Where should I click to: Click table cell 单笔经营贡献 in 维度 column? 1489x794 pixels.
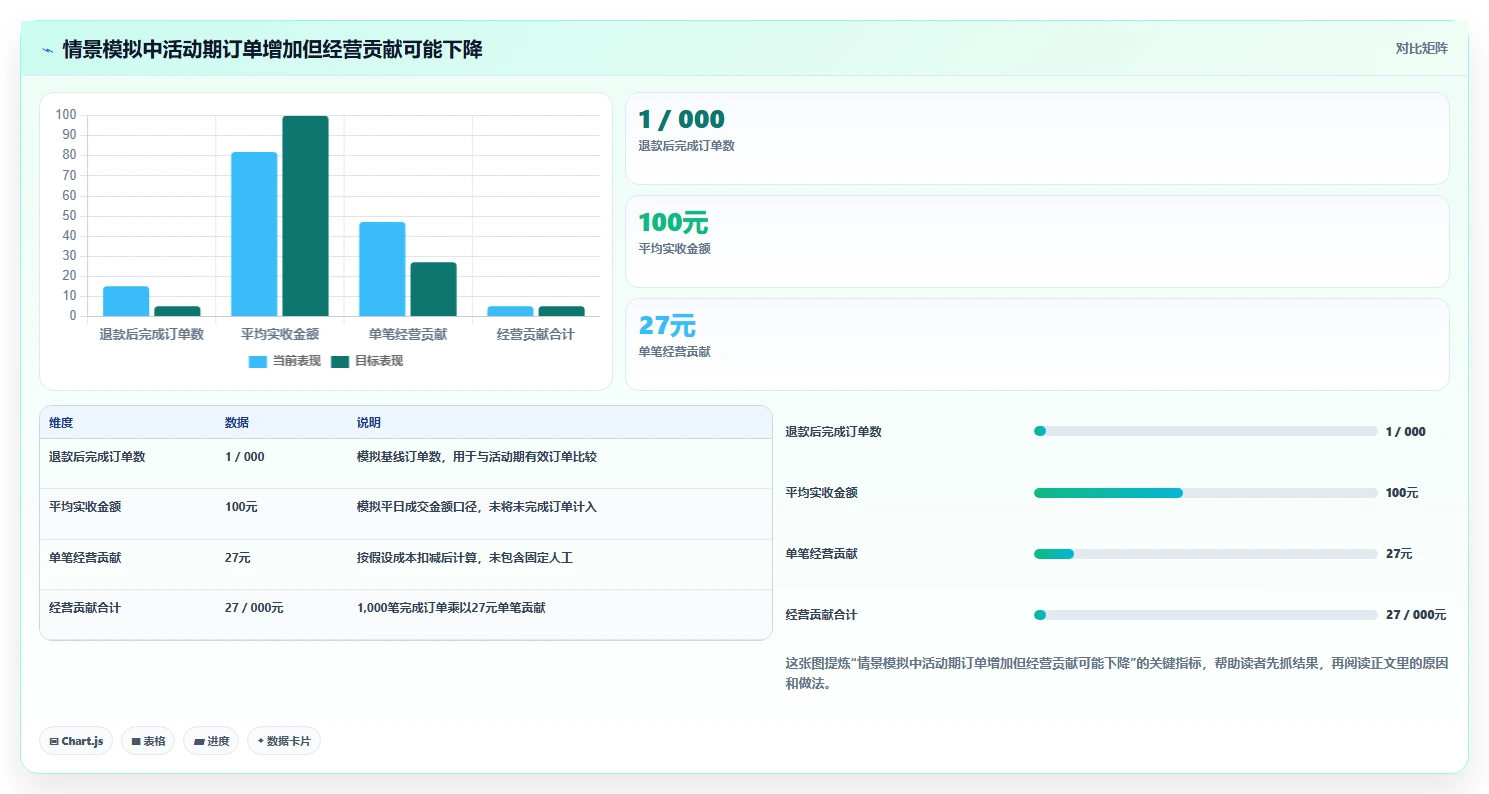[x=85, y=558]
